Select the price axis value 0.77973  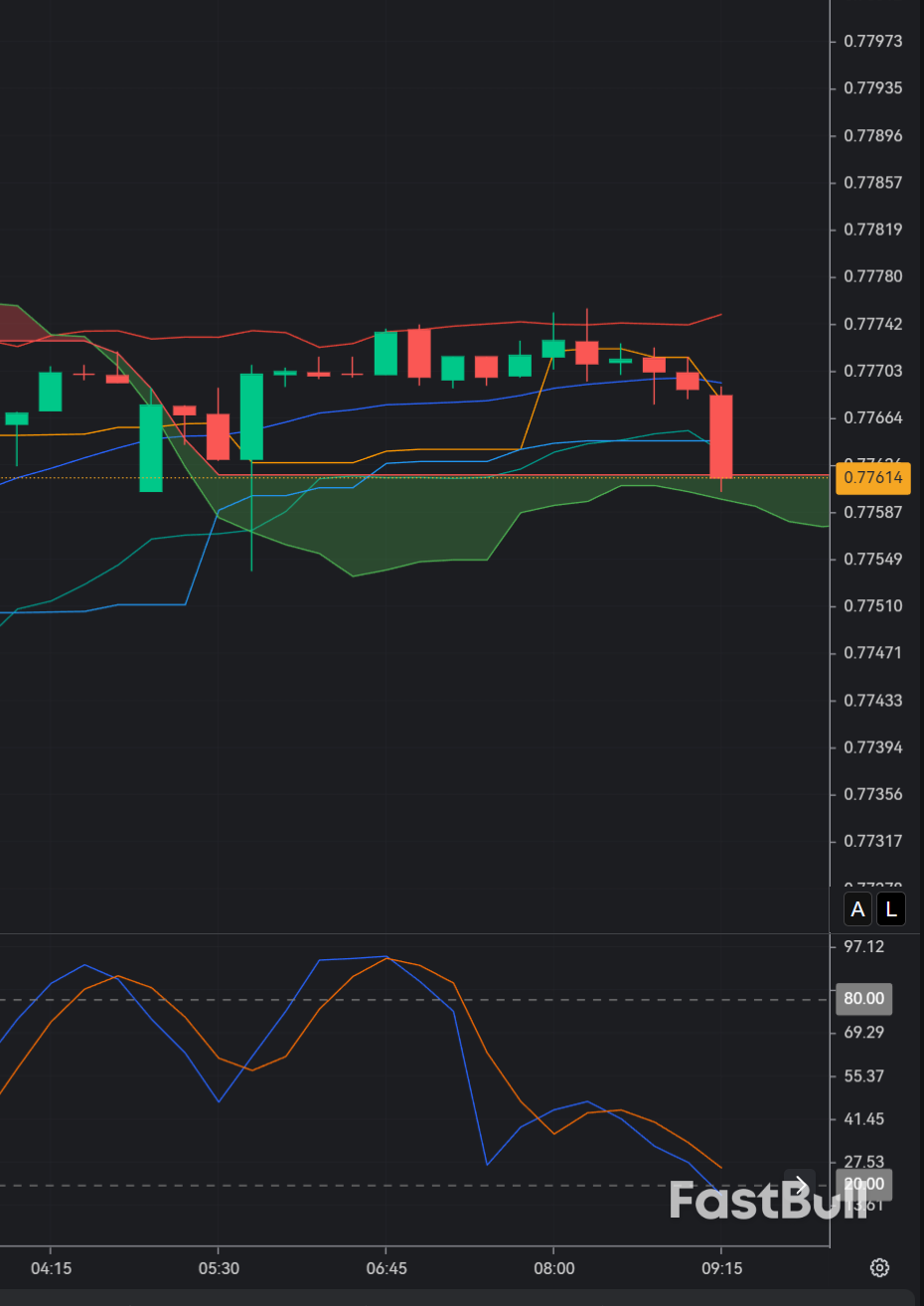coord(871,42)
